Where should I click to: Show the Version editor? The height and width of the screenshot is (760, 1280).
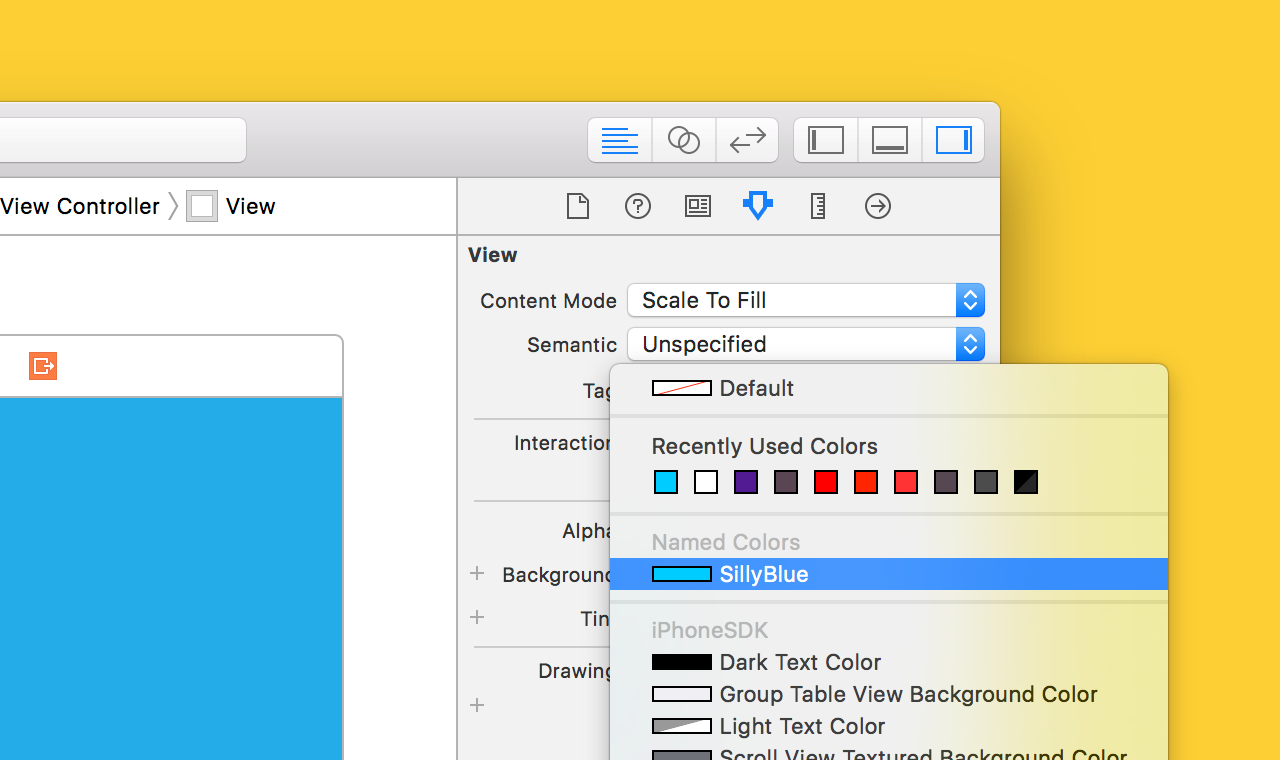pos(747,140)
